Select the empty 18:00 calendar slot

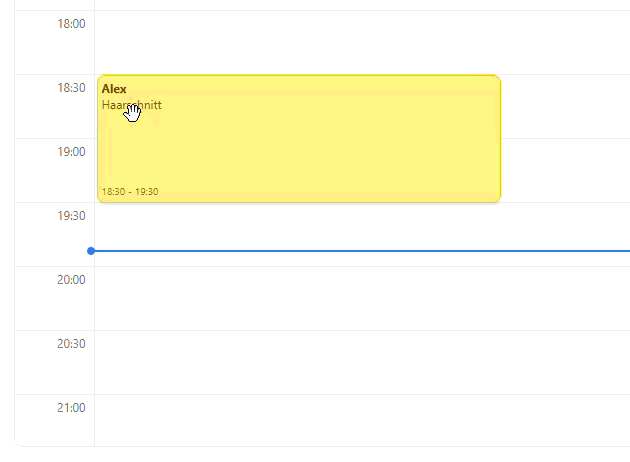(x=360, y=42)
